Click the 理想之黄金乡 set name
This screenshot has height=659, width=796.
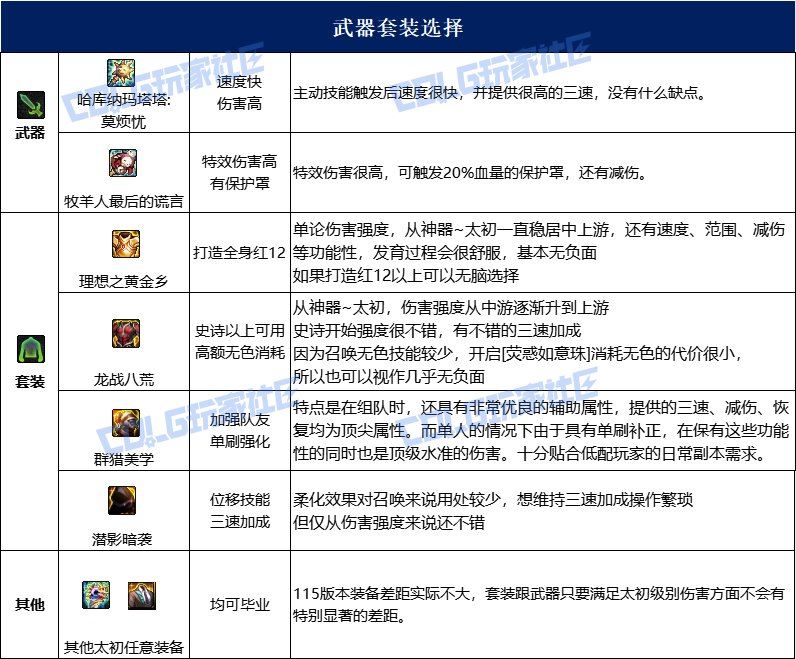[x=123, y=281]
